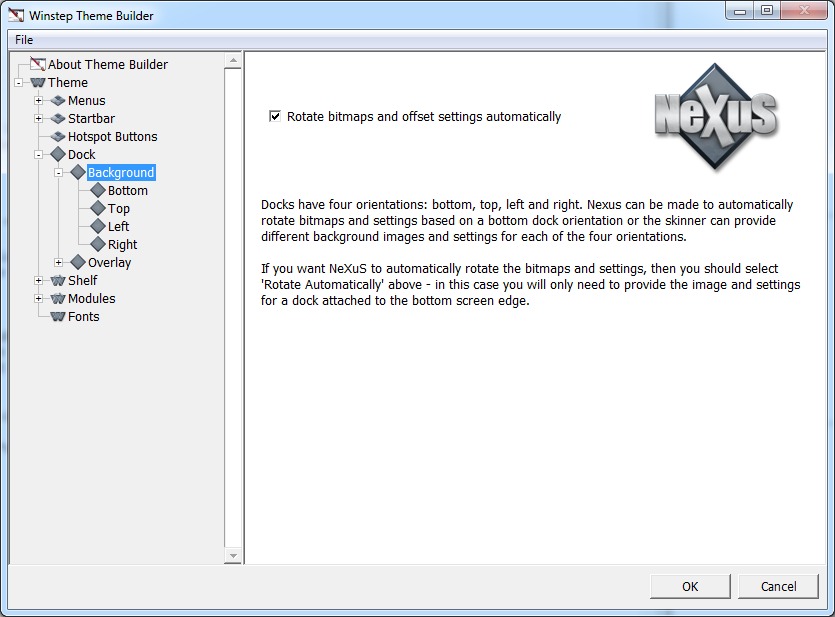Maximize the Winstep Theme Builder window
835x617 pixels.
tap(767, 11)
